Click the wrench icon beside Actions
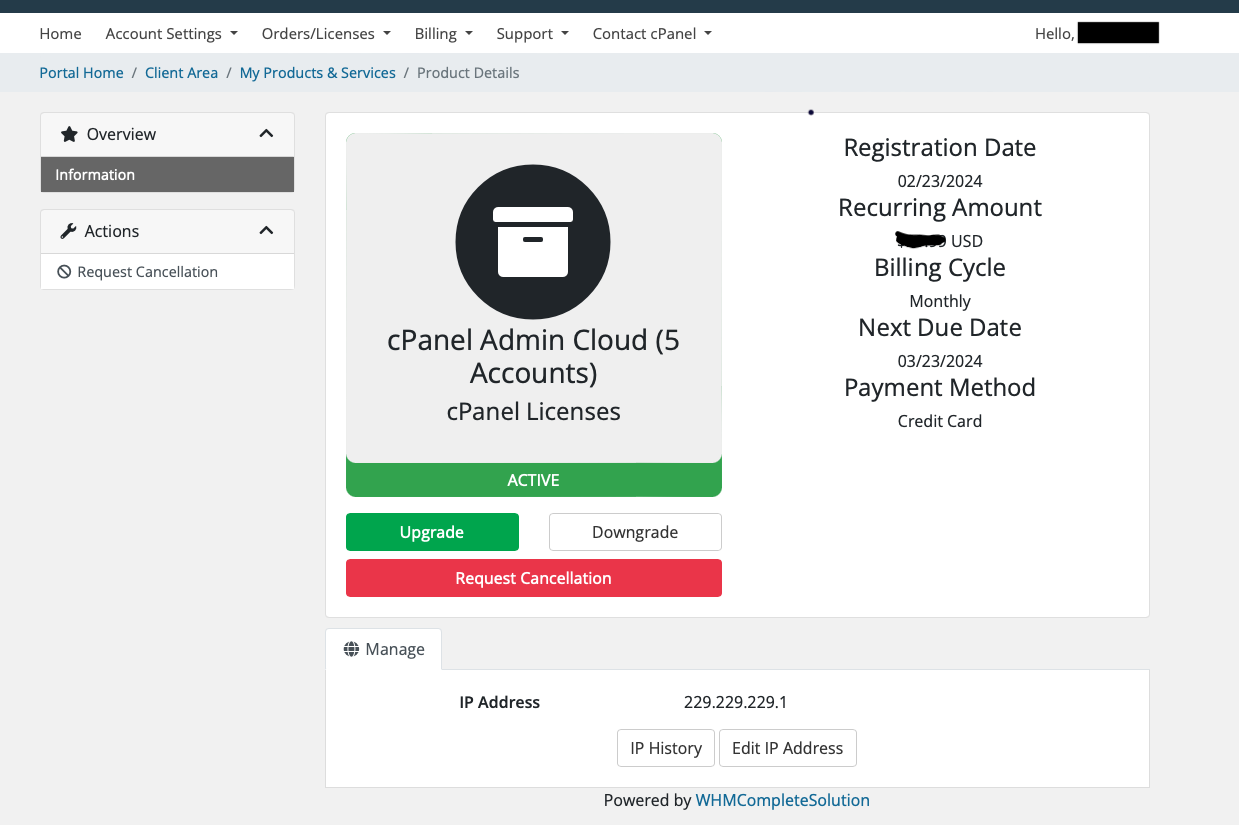This screenshot has height=825, width=1239. click(68, 231)
